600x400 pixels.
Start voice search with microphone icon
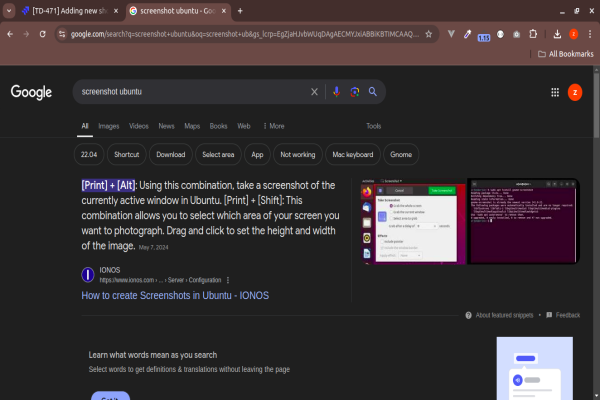coord(336,92)
